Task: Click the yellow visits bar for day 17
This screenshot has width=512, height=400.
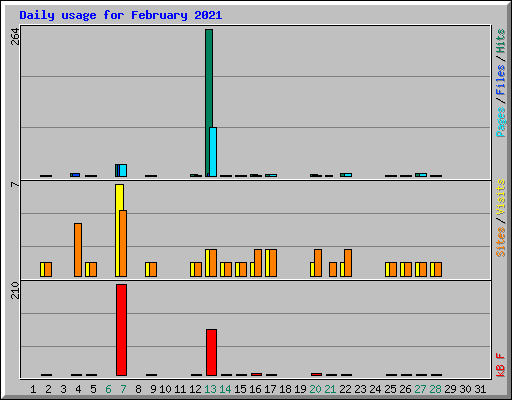Action: 267,263
